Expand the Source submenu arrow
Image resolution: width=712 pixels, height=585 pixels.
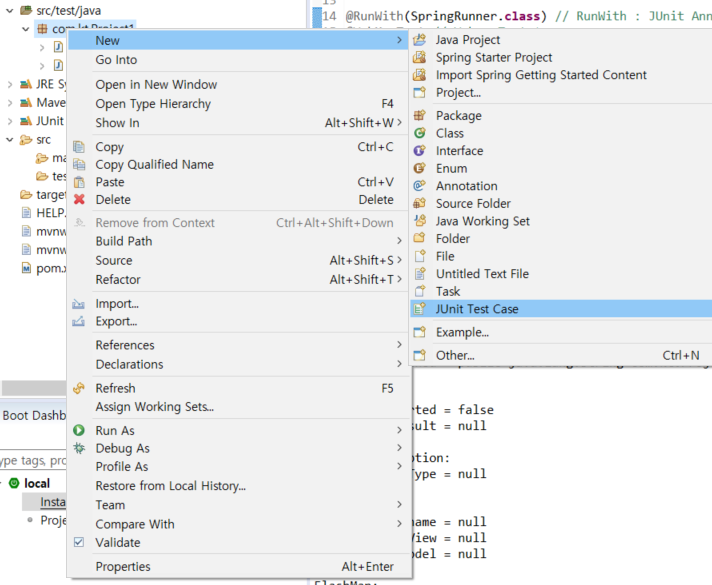coord(399,260)
